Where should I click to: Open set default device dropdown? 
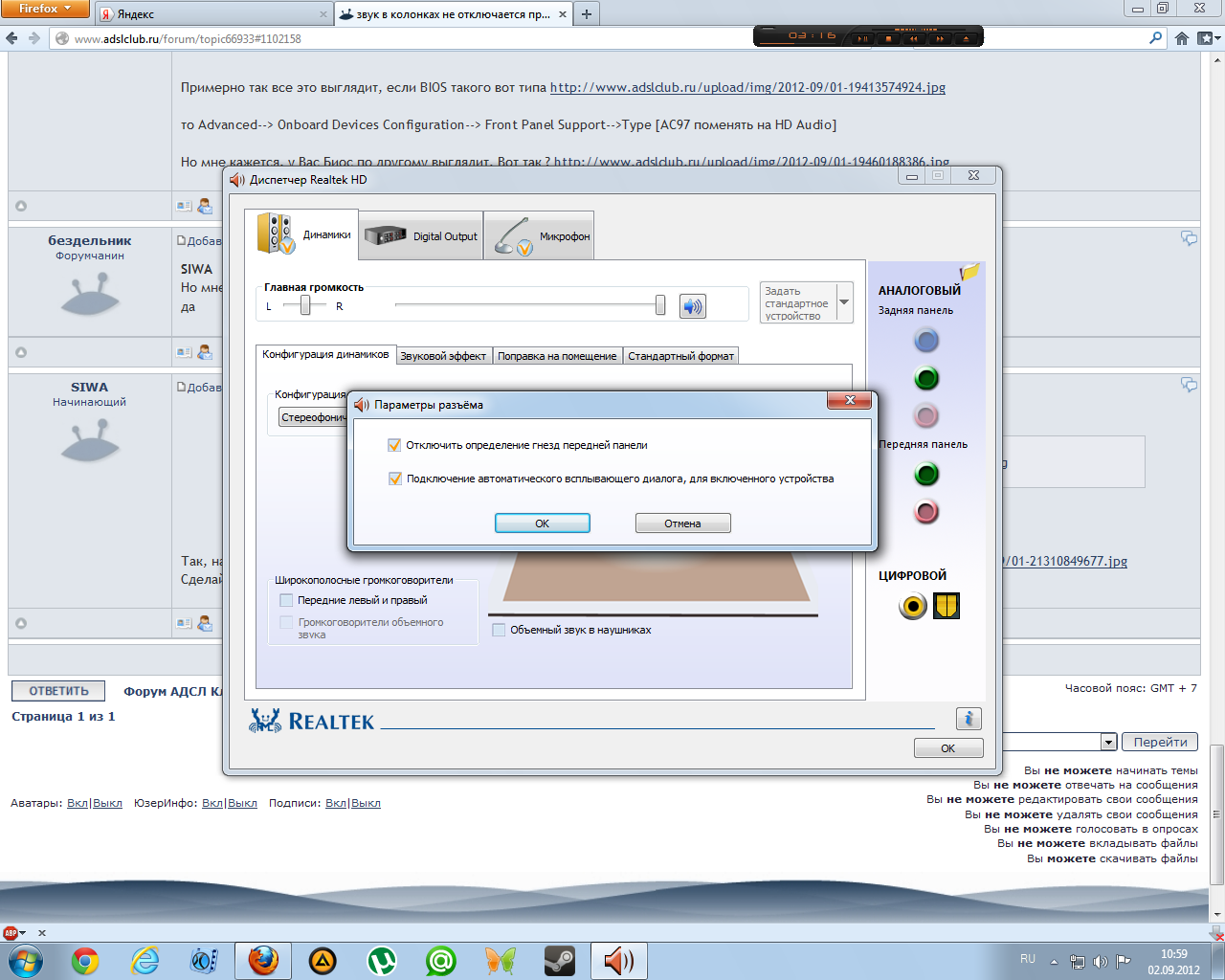pos(844,302)
